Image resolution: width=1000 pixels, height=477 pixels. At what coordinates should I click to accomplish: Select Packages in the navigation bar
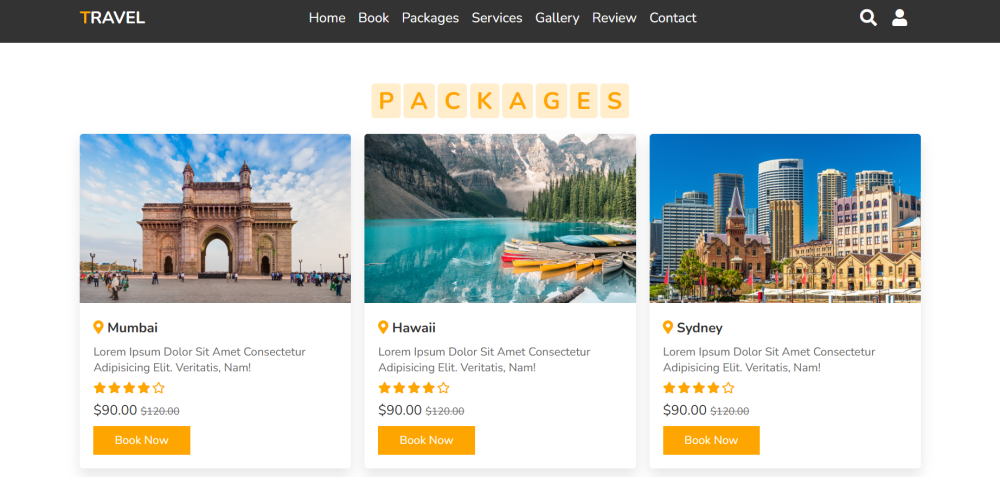pyautogui.click(x=430, y=18)
